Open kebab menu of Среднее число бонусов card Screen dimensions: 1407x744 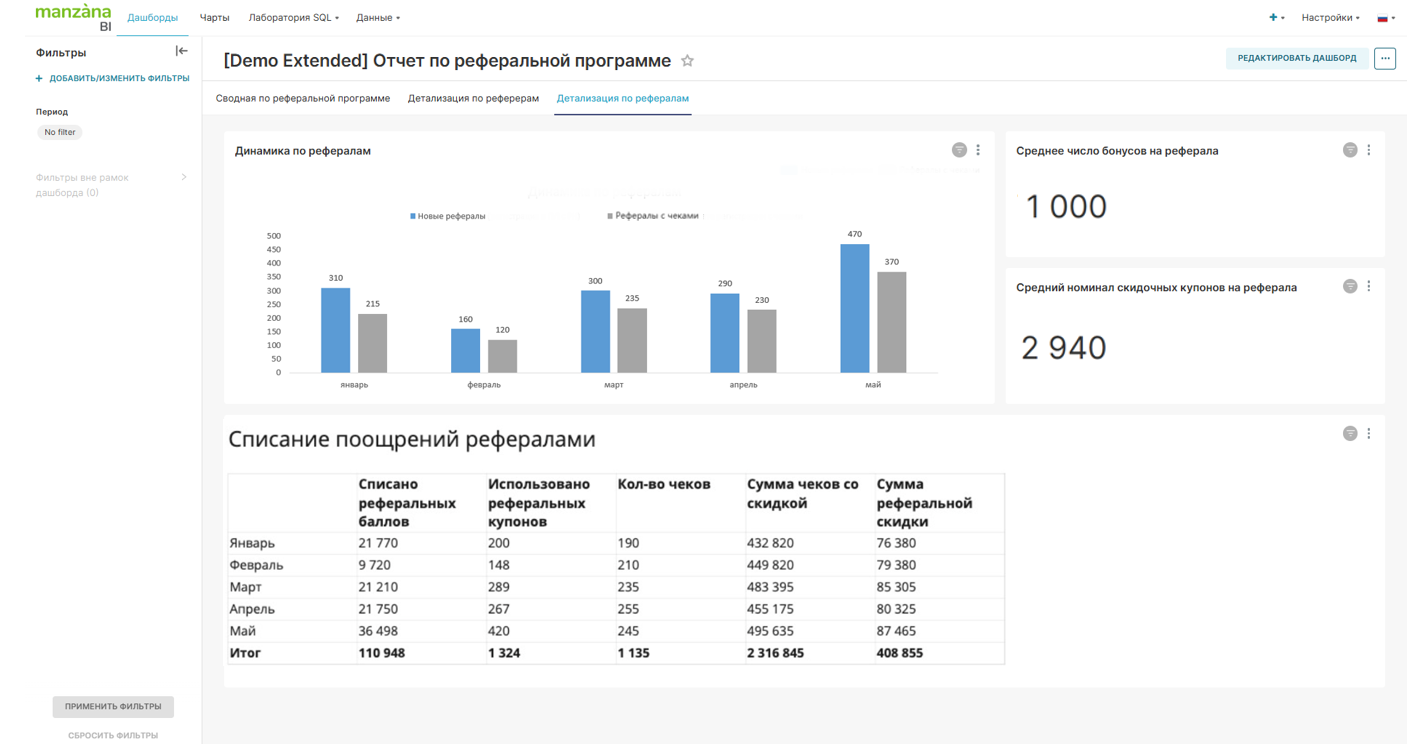[1369, 150]
